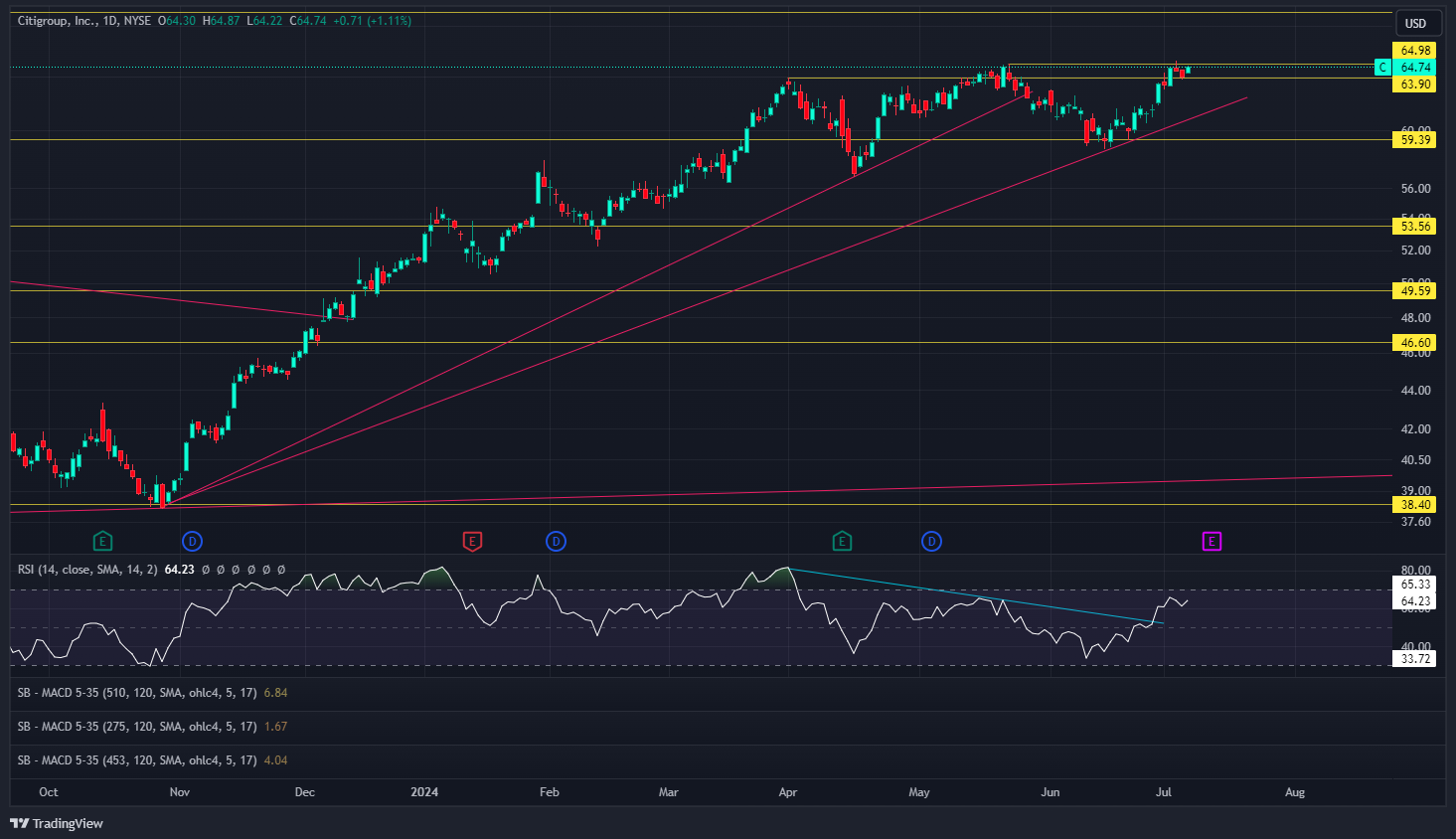Click the open price O64.30 in header
The image size is (1456, 839).
(x=177, y=21)
